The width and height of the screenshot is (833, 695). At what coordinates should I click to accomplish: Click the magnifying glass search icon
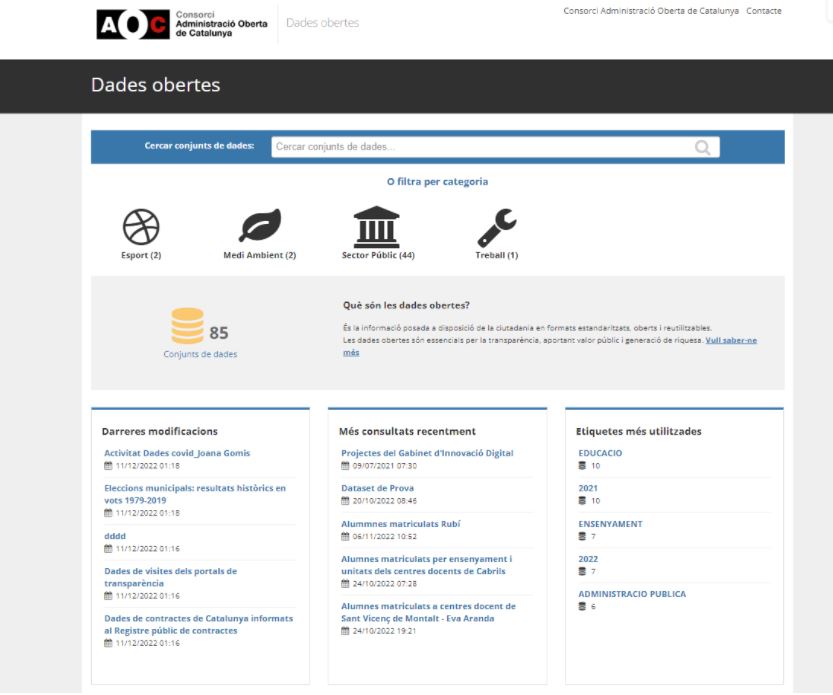(x=703, y=147)
